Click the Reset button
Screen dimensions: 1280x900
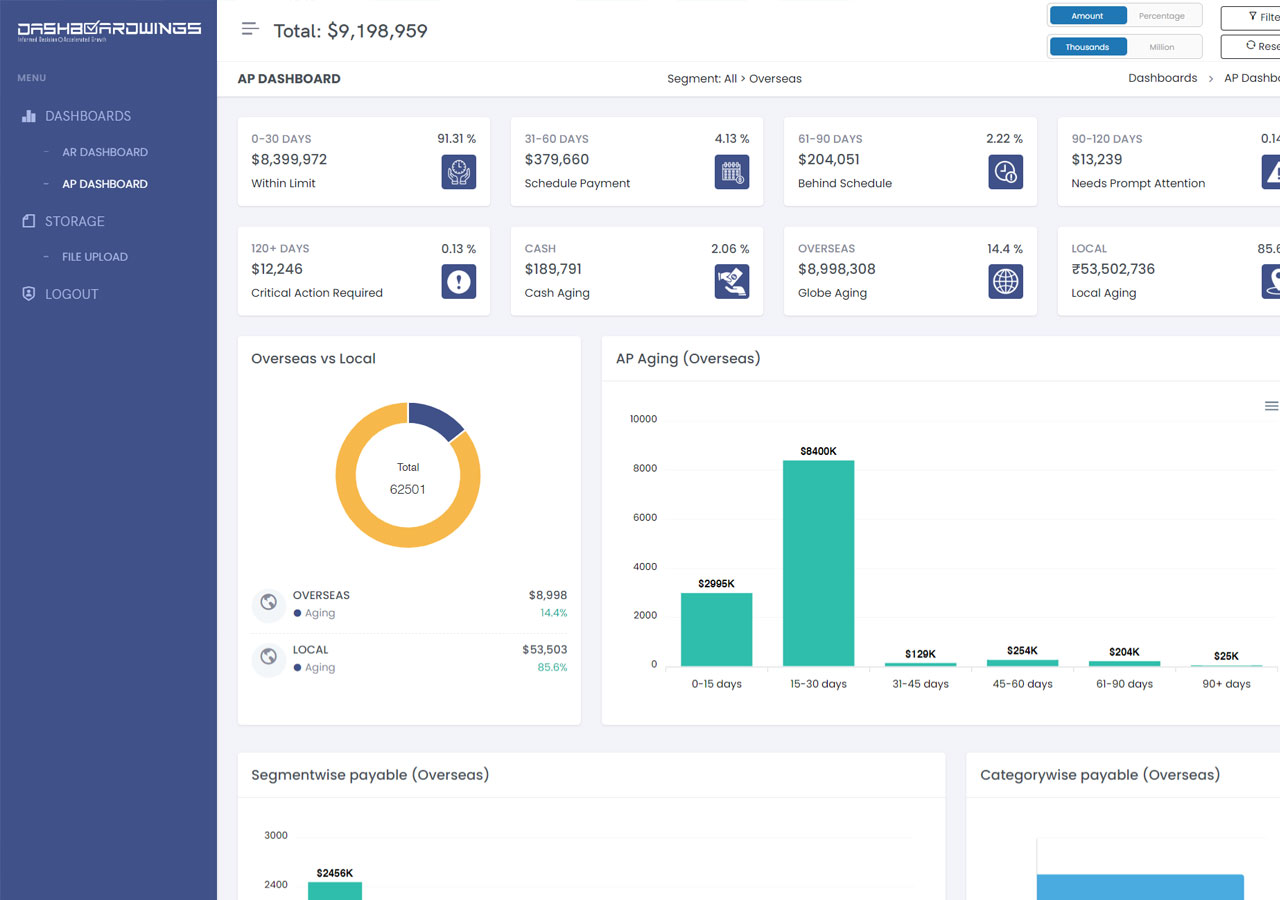click(1252, 46)
